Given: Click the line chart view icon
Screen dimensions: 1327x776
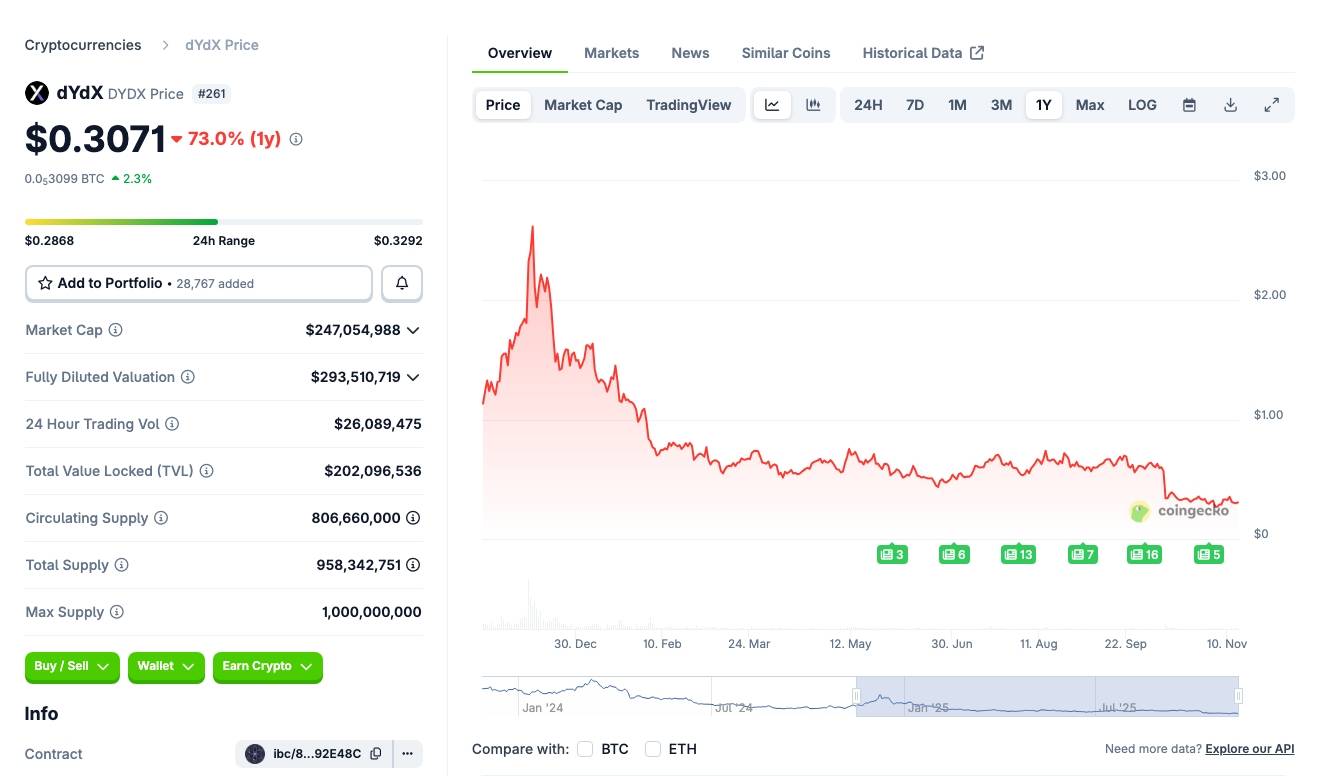Looking at the screenshot, I should click(772, 105).
